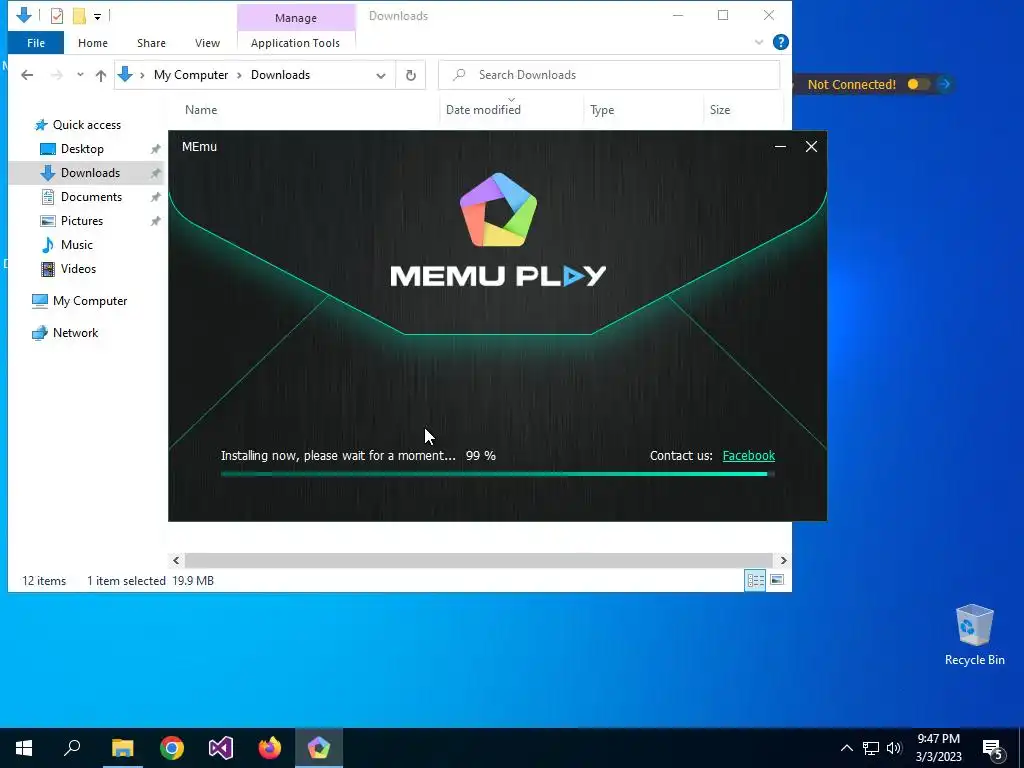Open Visual Studio from the taskbar
Screen dimensions: 1024x768
[x=221, y=748]
